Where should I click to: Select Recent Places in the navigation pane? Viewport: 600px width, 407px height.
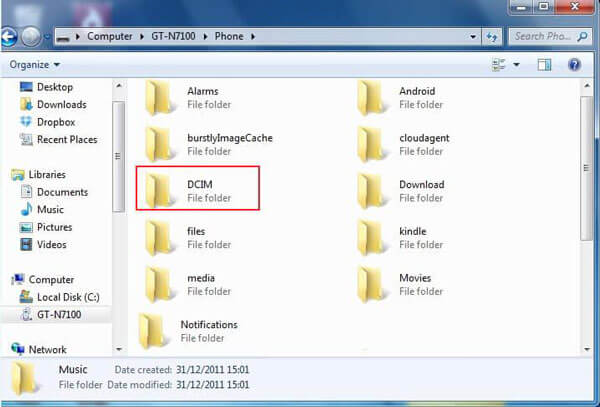58,140
